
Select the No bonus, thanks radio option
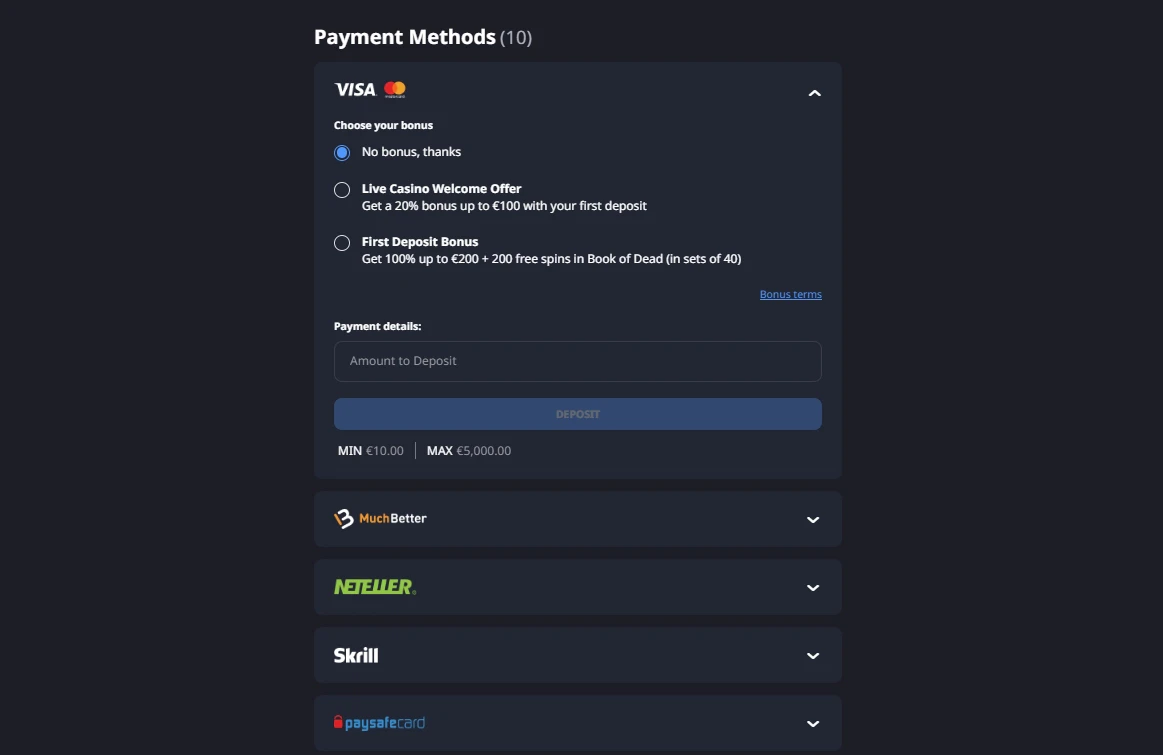tap(342, 153)
